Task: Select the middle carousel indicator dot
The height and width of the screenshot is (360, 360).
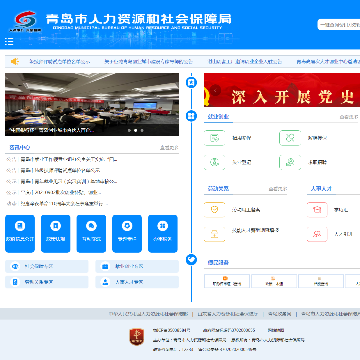Action: (135, 130)
